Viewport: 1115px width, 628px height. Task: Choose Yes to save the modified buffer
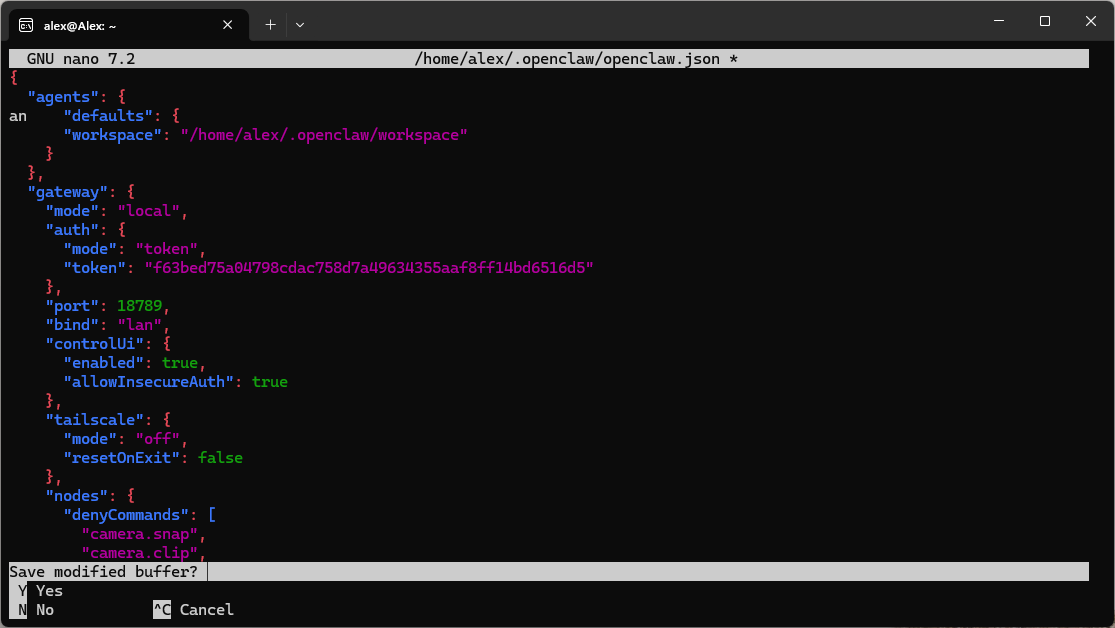[49, 591]
